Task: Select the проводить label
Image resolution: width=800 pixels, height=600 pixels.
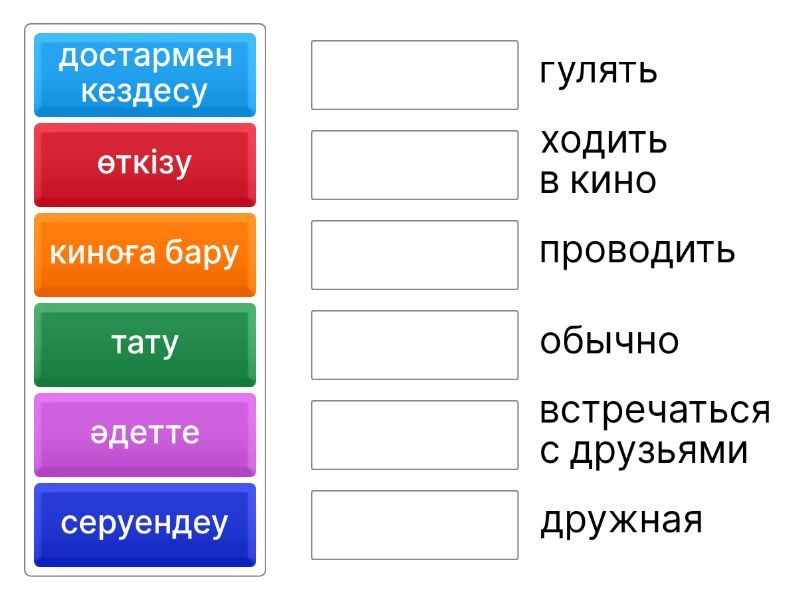Action: click(637, 250)
